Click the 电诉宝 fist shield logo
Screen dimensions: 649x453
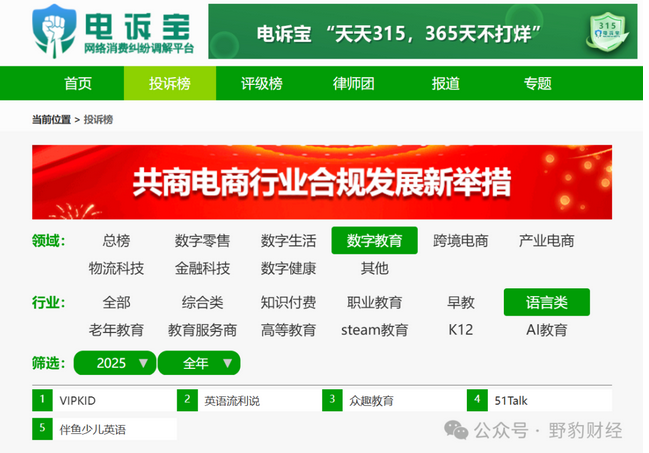click(54, 31)
